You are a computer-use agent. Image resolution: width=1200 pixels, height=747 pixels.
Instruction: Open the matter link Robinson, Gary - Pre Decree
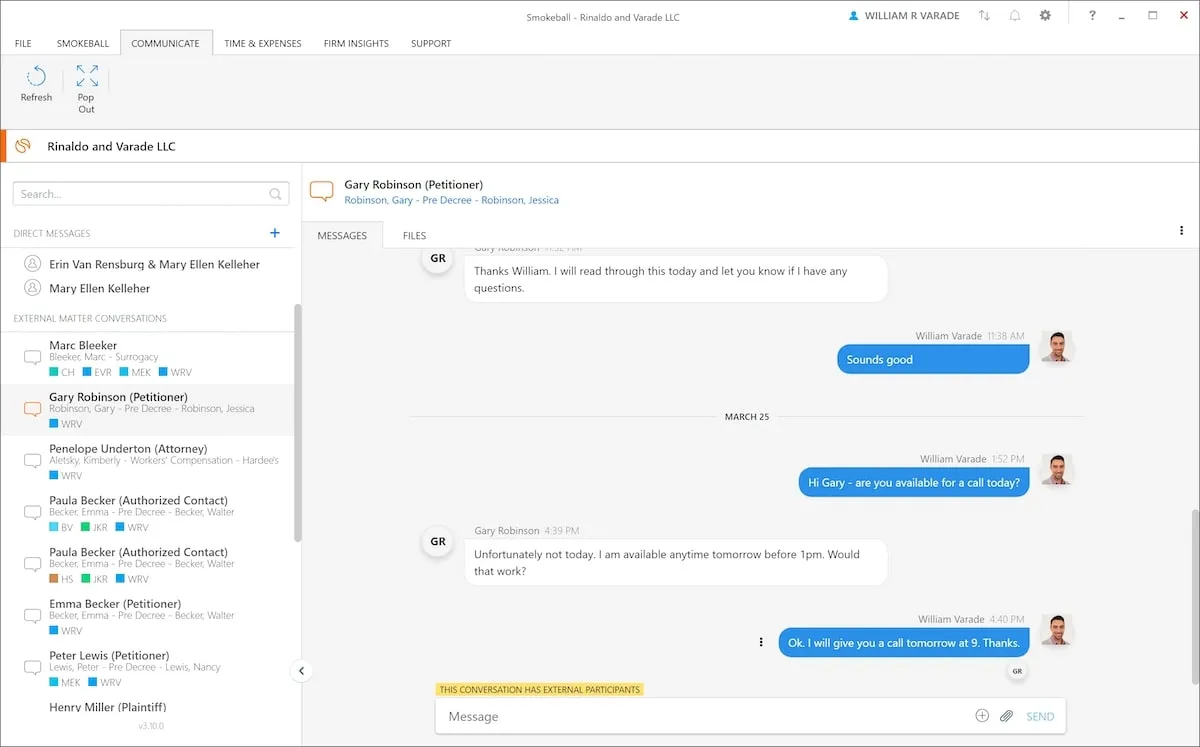451,200
